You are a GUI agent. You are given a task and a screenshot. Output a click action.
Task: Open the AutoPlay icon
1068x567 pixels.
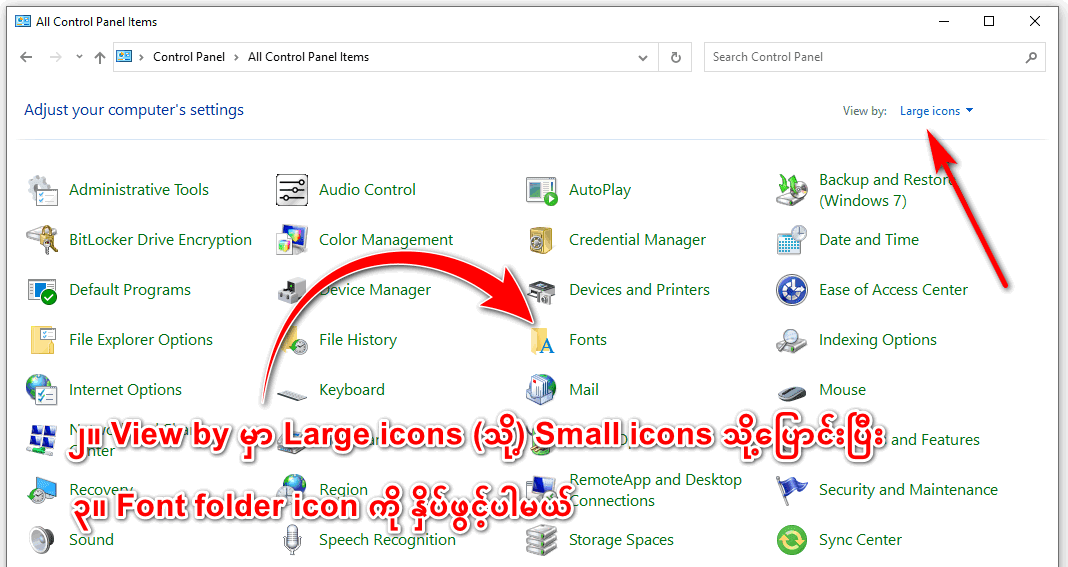pos(542,190)
